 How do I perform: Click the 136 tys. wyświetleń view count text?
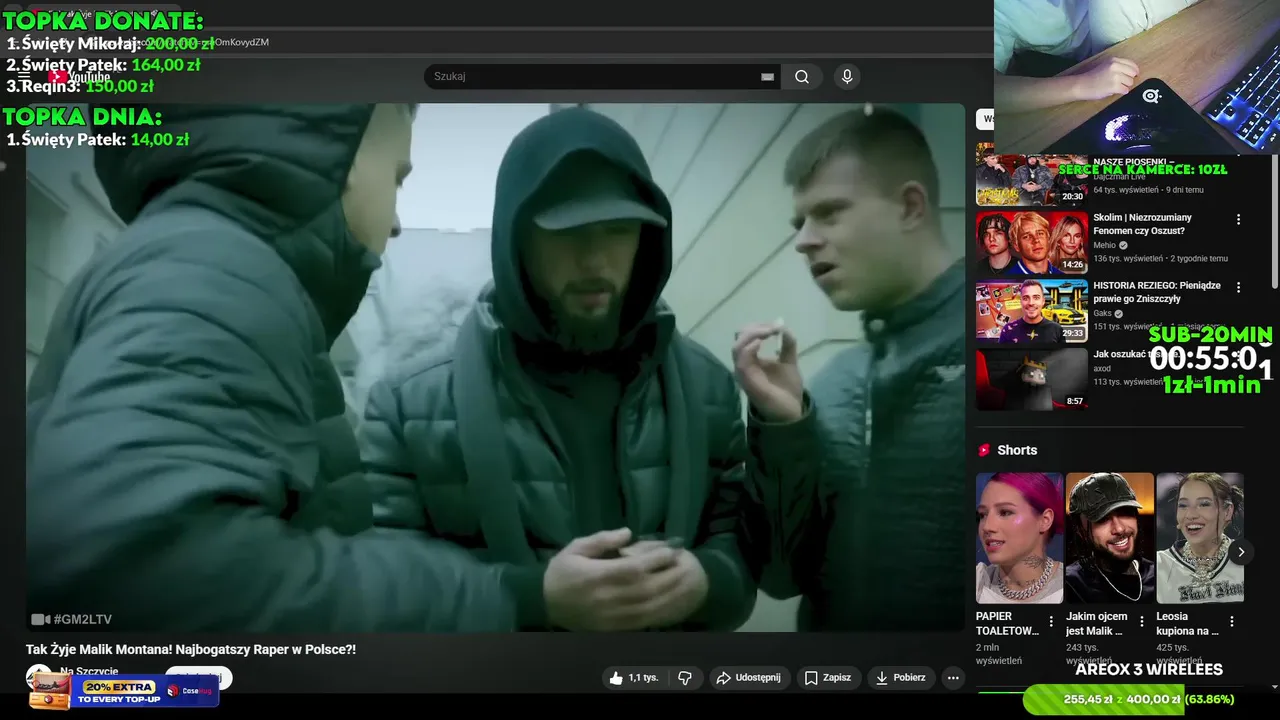(x=1128, y=259)
